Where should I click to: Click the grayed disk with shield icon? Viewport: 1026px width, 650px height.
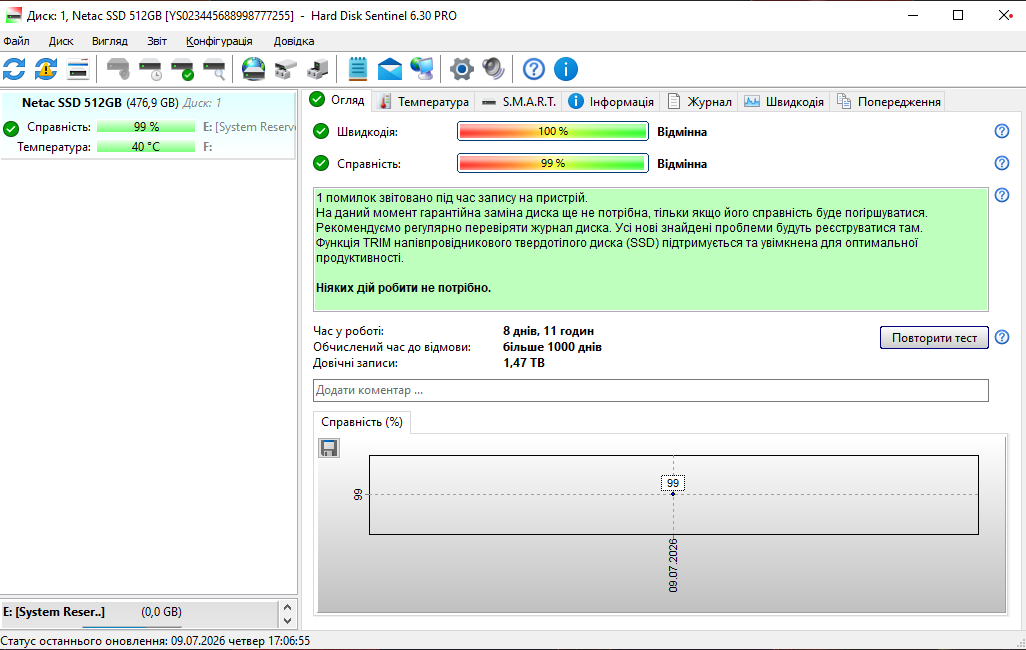(118, 69)
